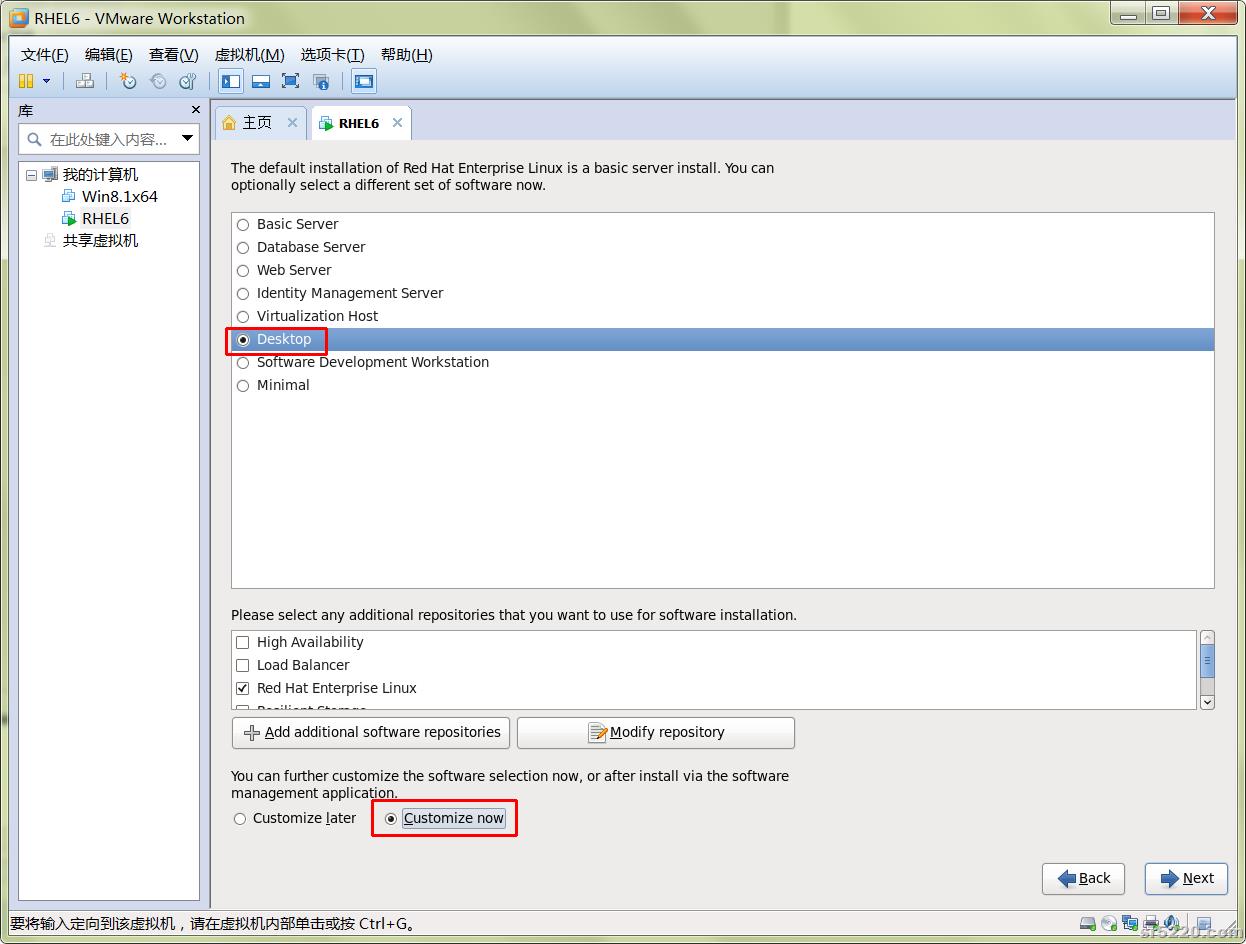Click the repository list scrollbar thumb
The image size is (1246, 944).
[1207, 660]
